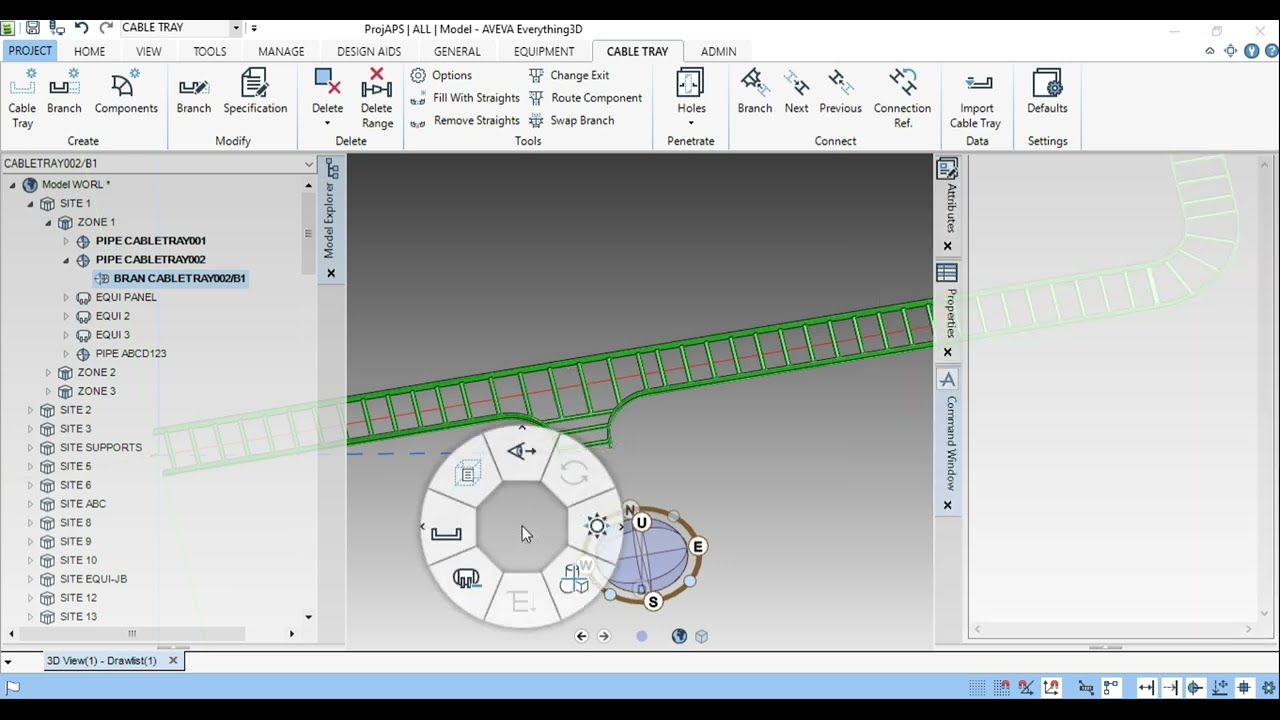The image size is (1280, 720).
Task: Expand PIPE CABLETRAY001 node
Action: (66, 241)
